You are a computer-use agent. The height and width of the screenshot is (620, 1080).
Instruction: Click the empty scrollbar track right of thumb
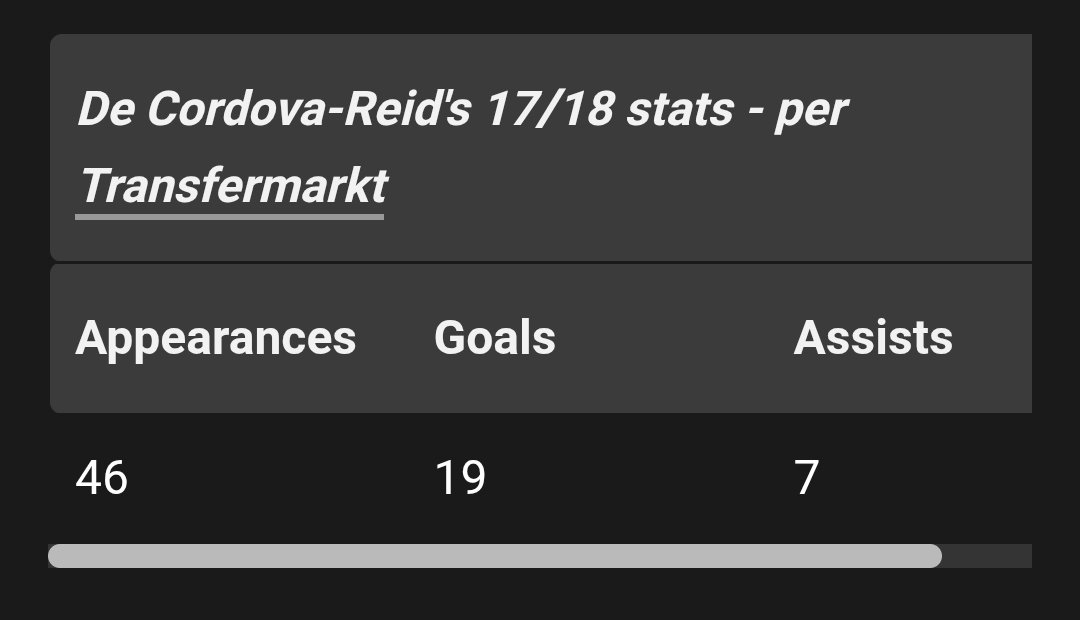tap(986, 556)
